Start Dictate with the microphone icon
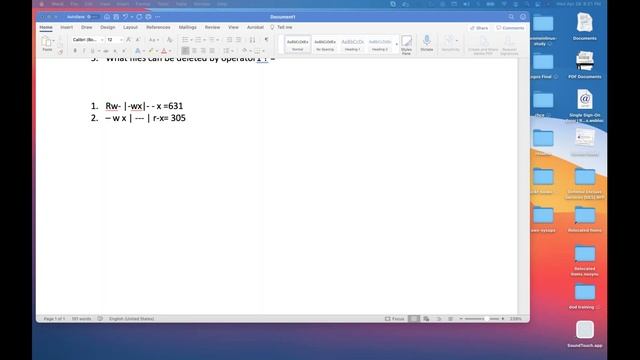 [x=427, y=43]
